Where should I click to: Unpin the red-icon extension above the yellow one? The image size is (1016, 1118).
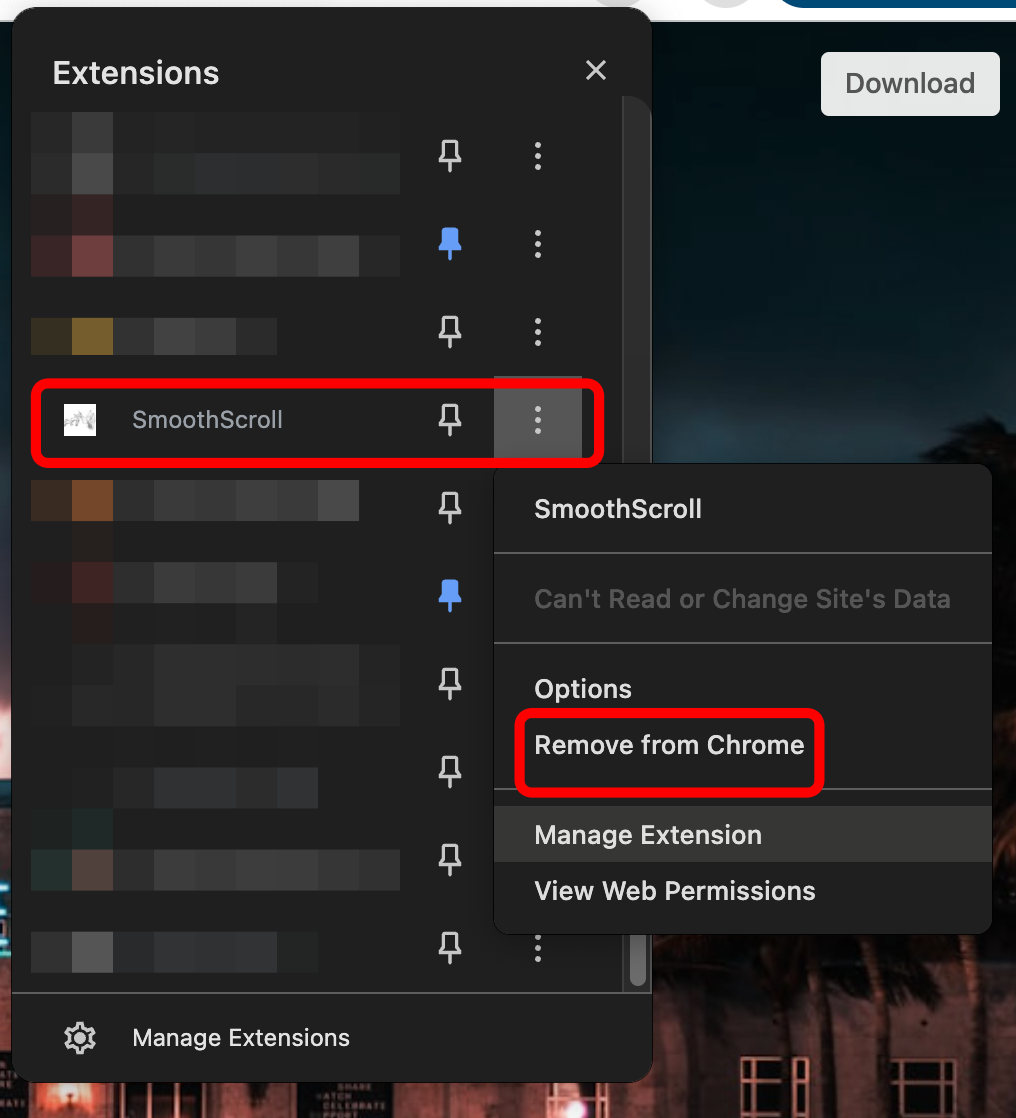tap(450, 244)
